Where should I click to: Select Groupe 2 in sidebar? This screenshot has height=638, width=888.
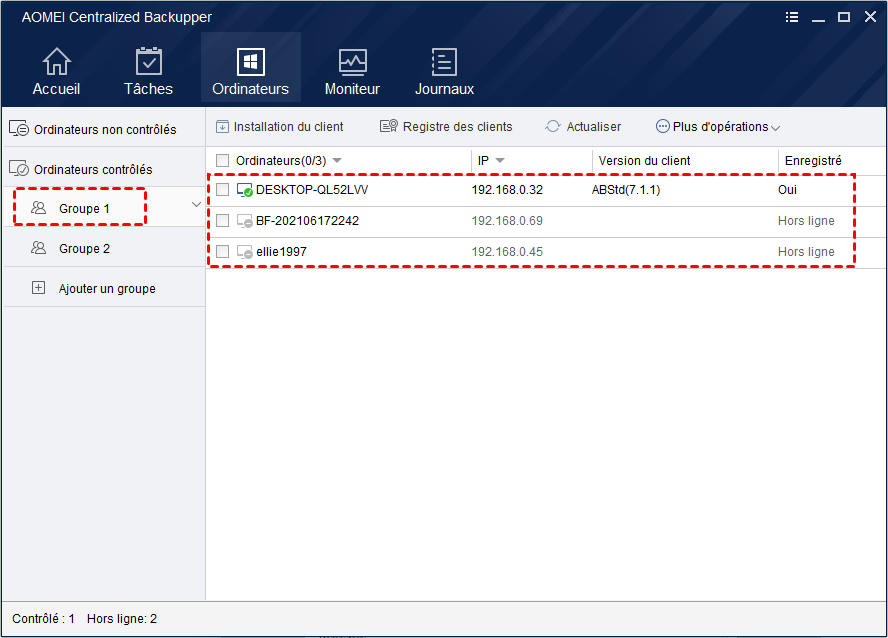coord(104,248)
